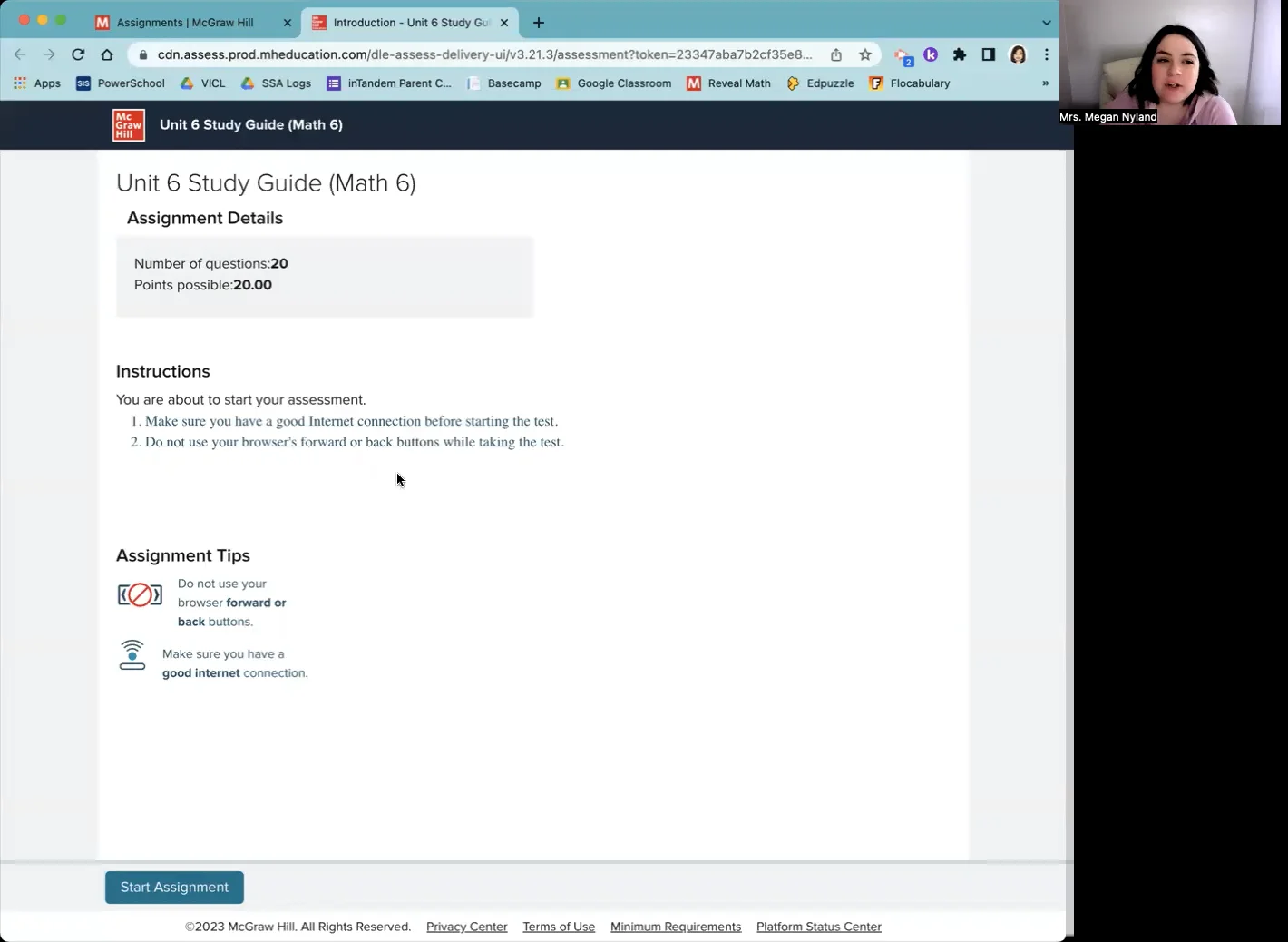Open the Extensions puzzle icon
This screenshot has height=942, width=1288.
click(x=960, y=54)
